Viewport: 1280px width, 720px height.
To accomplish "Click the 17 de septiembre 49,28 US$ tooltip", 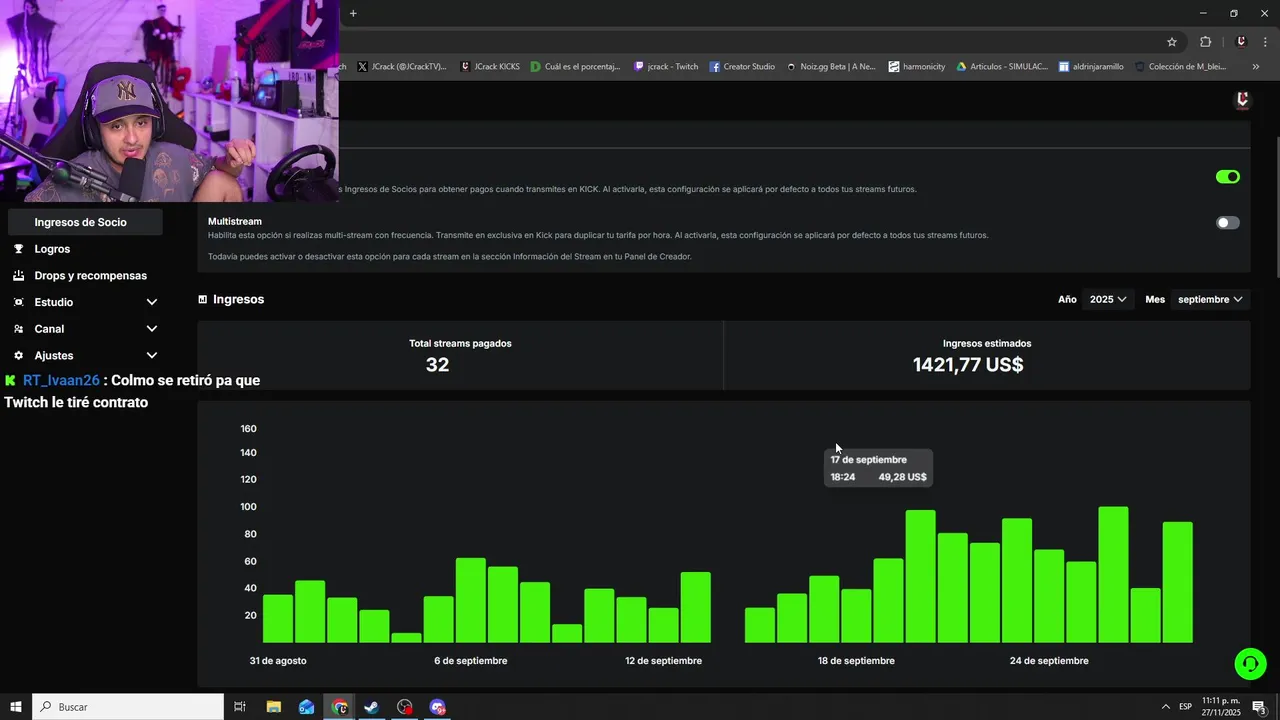I will click(878, 468).
